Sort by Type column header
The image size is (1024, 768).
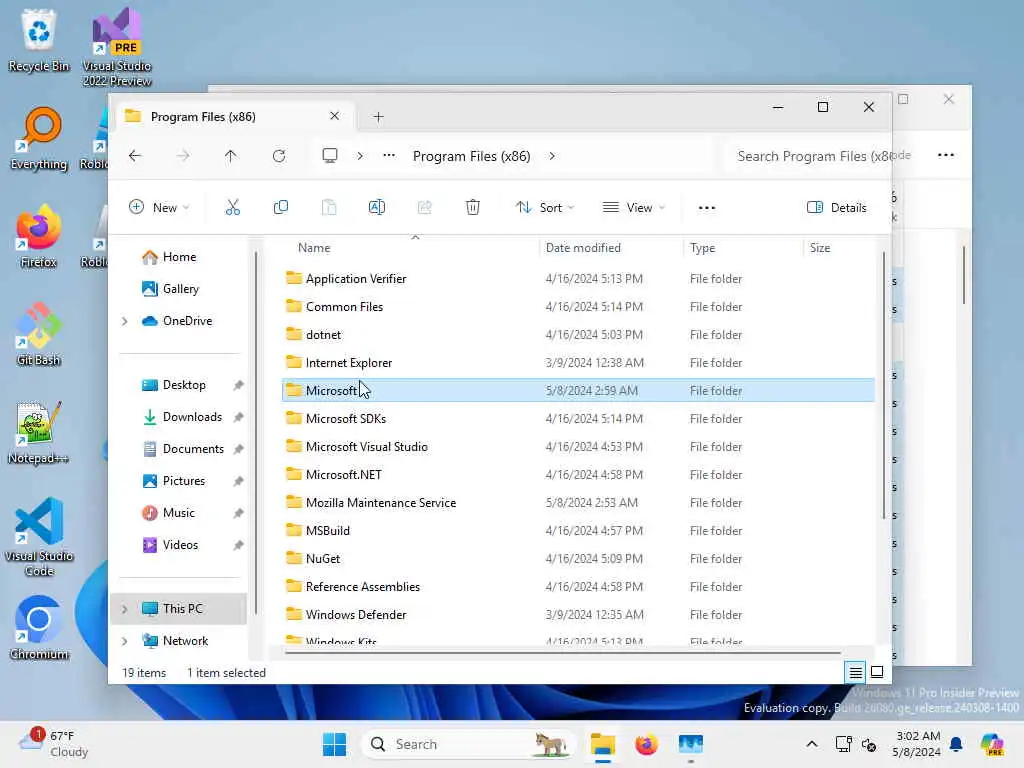(x=703, y=248)
